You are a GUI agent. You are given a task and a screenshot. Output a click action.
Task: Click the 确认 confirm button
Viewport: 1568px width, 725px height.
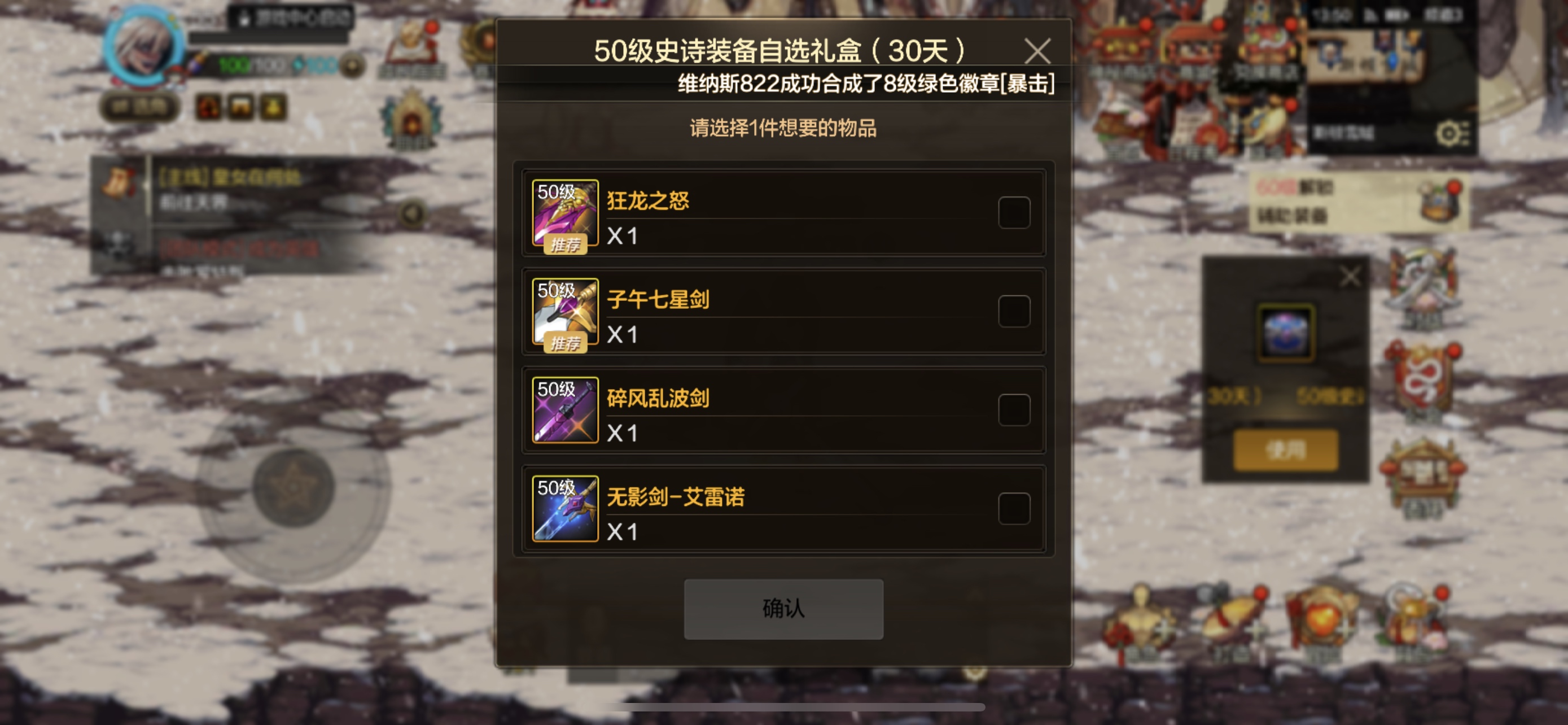(x=783, y=609)
